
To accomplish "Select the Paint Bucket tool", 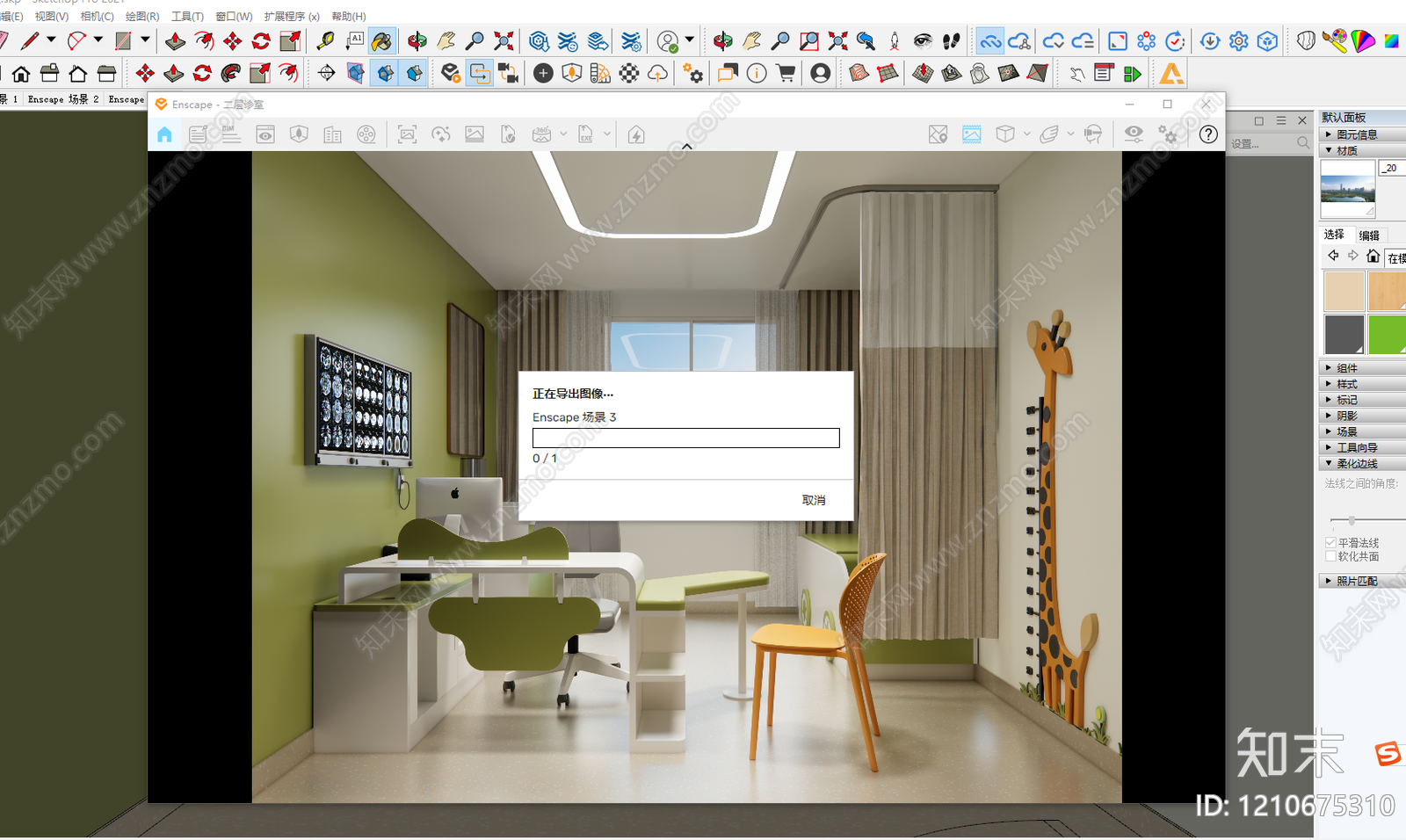I will coord(381,40).
